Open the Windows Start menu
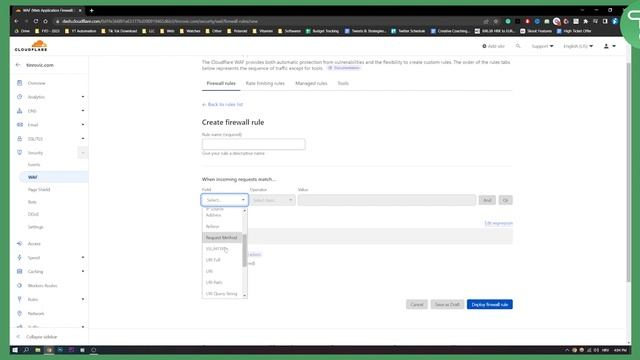This screenshot has width=640, height=360. tap(15, 350)
